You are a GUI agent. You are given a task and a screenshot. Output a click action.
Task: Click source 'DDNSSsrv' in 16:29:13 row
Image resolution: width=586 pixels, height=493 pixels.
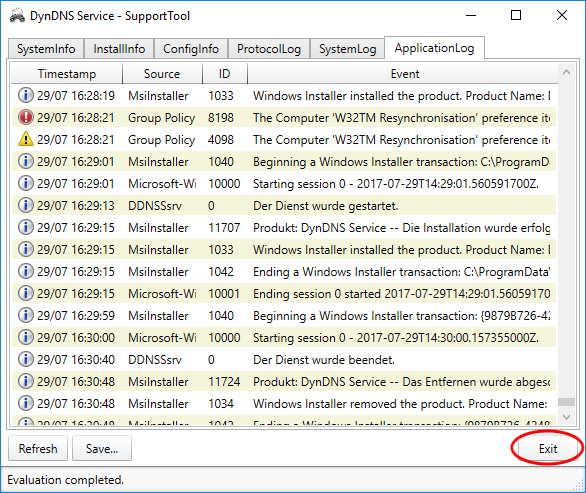point(155,206)
